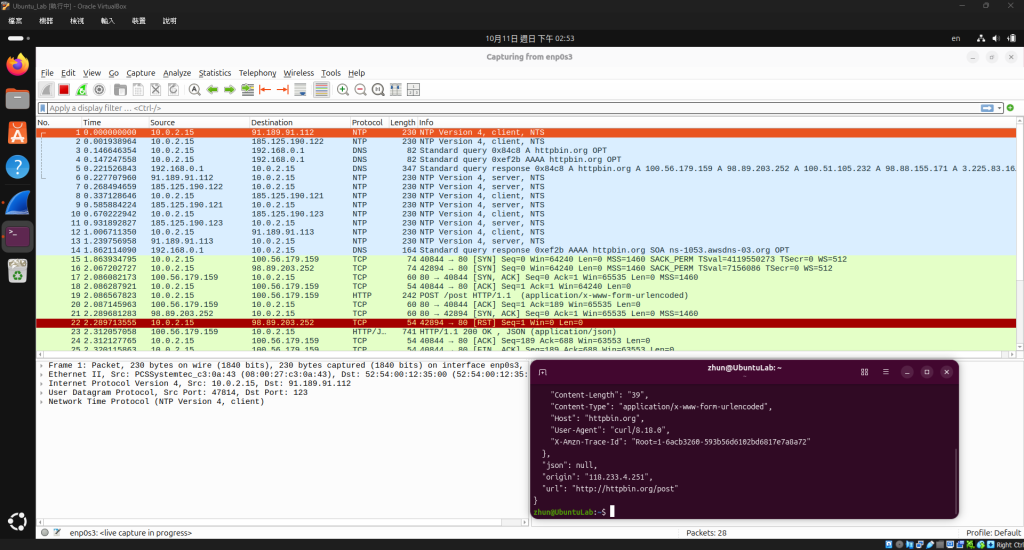The image size is (1024, 550).
Task: Open a capture file from toolbar
Action: click(120, 90)
